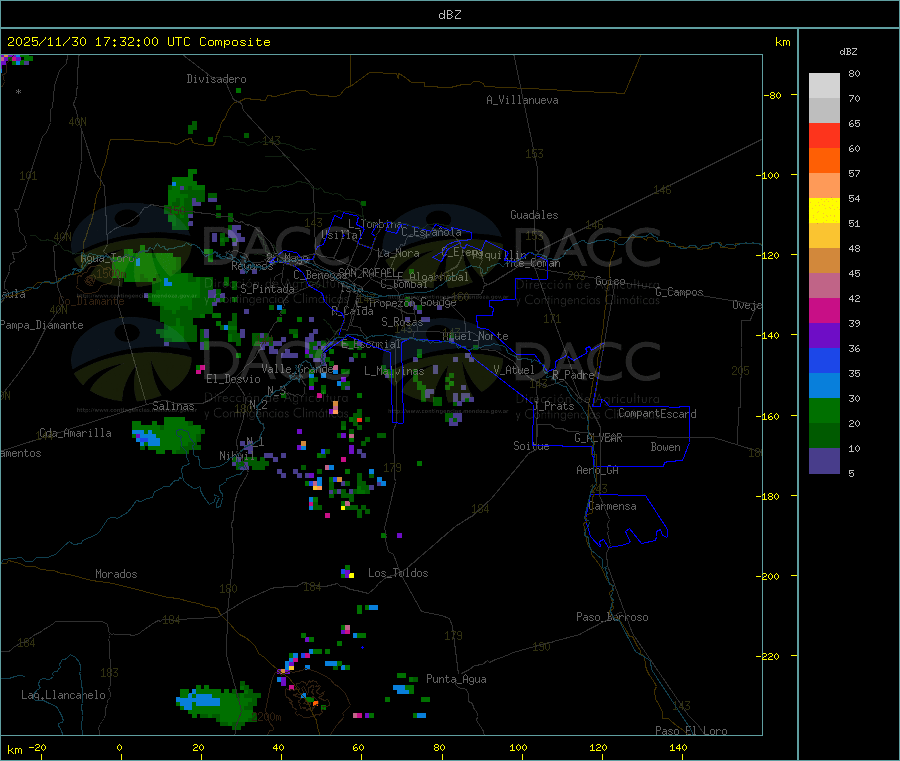Click the La_Nora place label
The width and height of the screenshot is (900, 761).
tap(398, 253)
